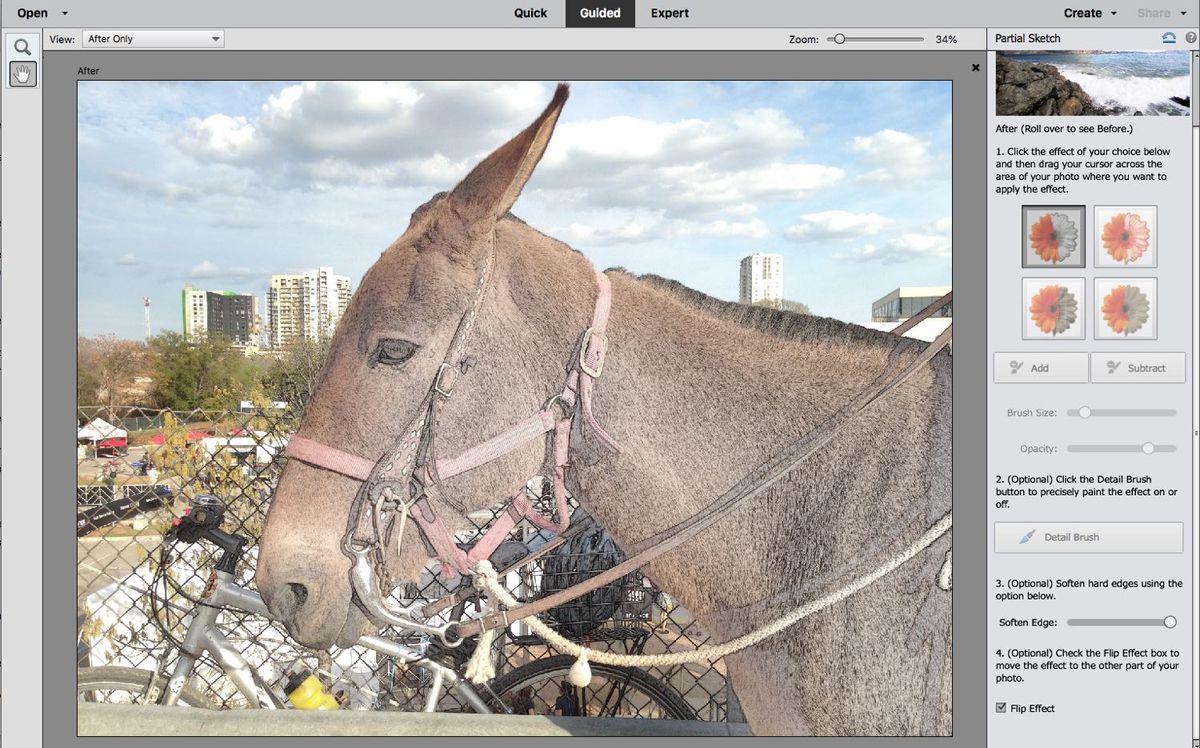Viewport: 1200px width, 748px height.
Task: Select the bottom-left orange flower sketch effect
Action: (x=1052, y=308)
